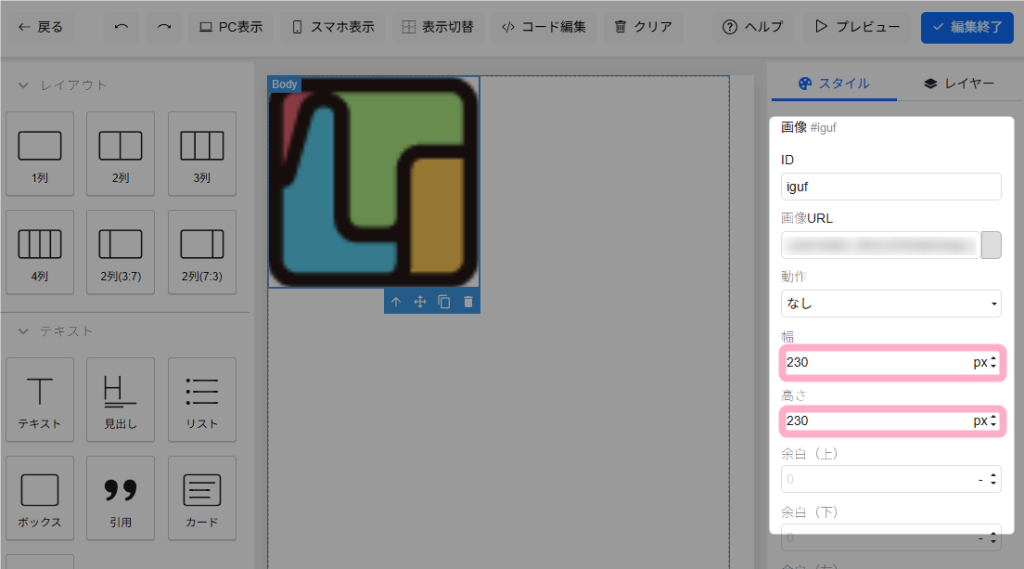Open the コード編集 code editor
The height and width of the screenshot is (569, 1024).
(544, 27)
